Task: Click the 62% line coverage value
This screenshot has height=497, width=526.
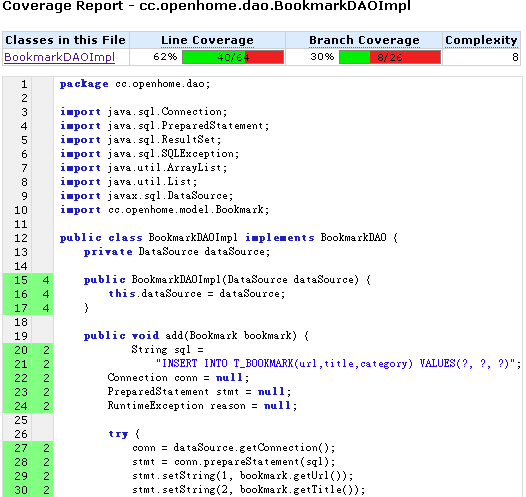Action: pyautogui.click(x=165, y=57)
